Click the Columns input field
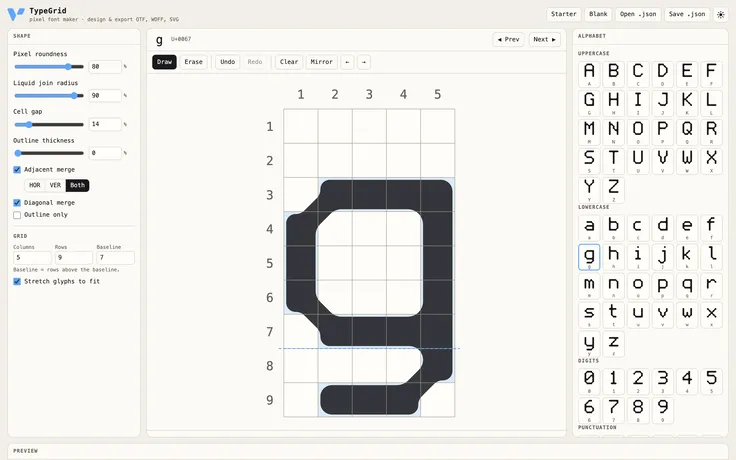 pyautogui.click(x=32, y=258)
